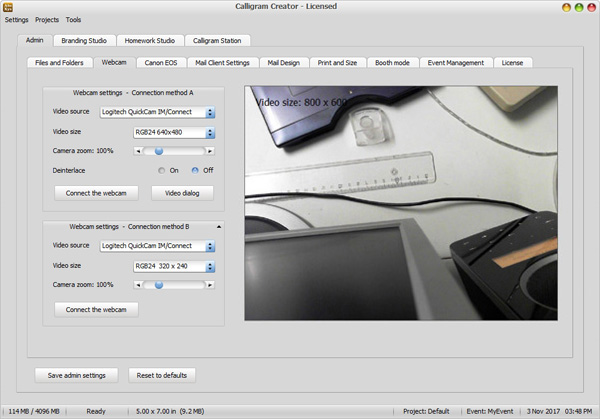600x419 pixels.
Task: Open the Tools menu
Action: point(73,20)
